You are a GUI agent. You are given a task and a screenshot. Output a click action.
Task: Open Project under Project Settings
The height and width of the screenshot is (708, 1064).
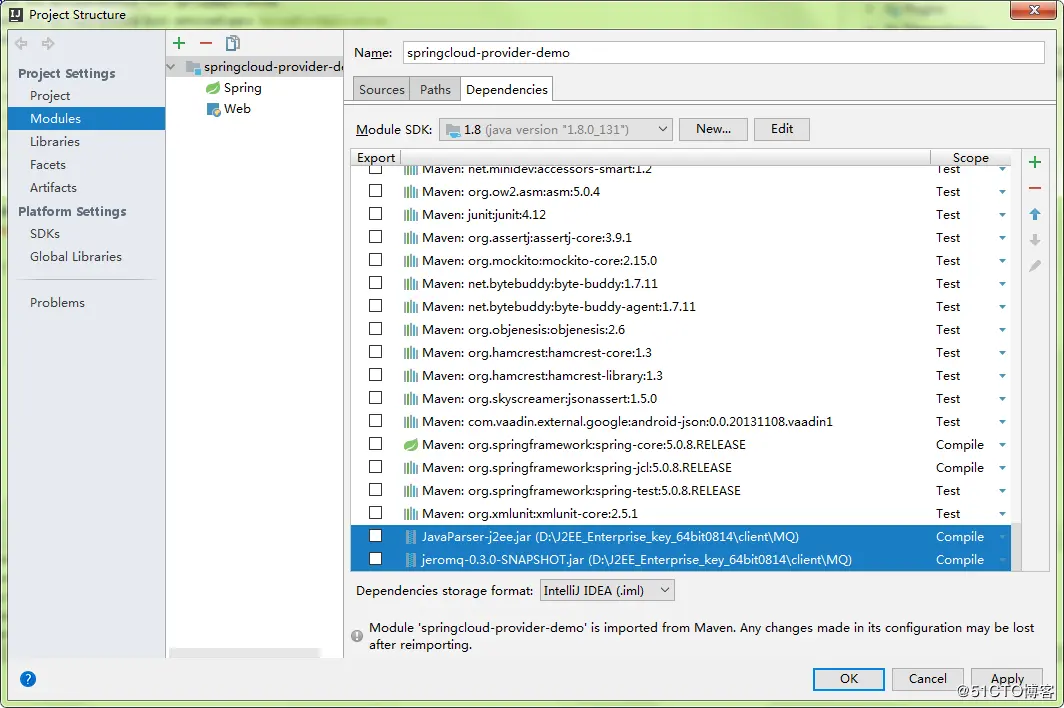[50, 96]
